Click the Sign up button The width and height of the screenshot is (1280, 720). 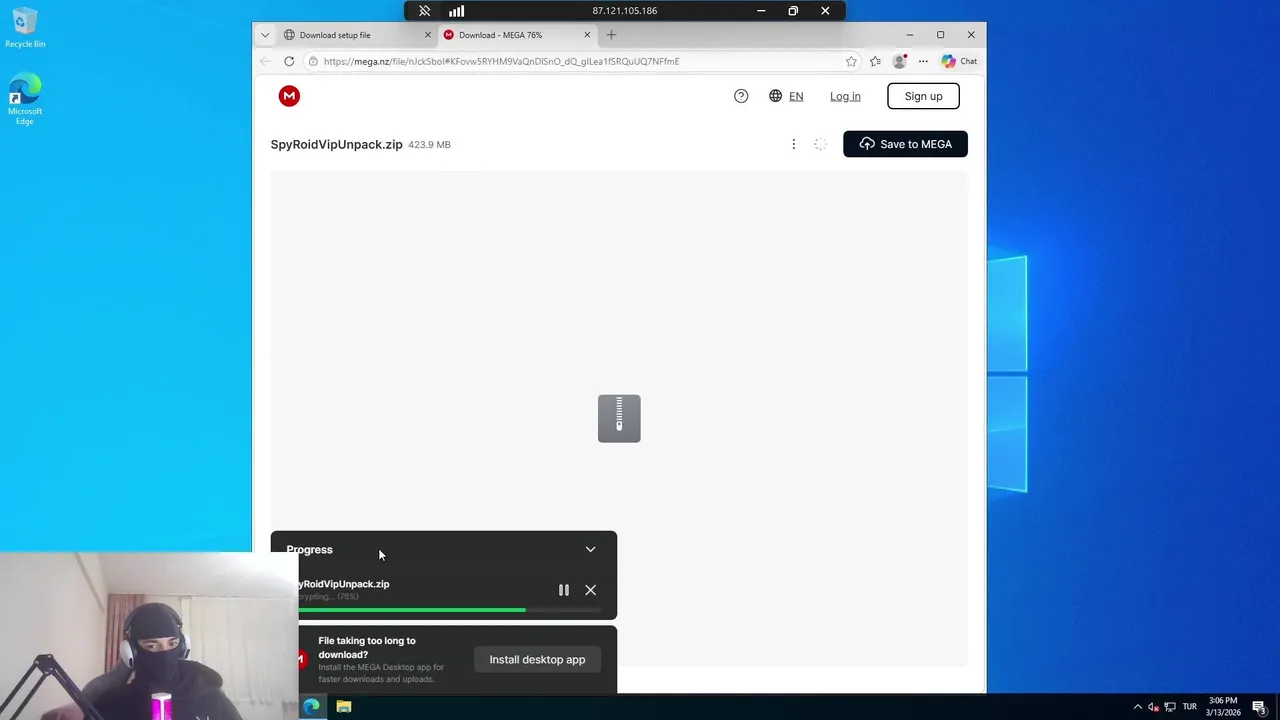[923, 96]
